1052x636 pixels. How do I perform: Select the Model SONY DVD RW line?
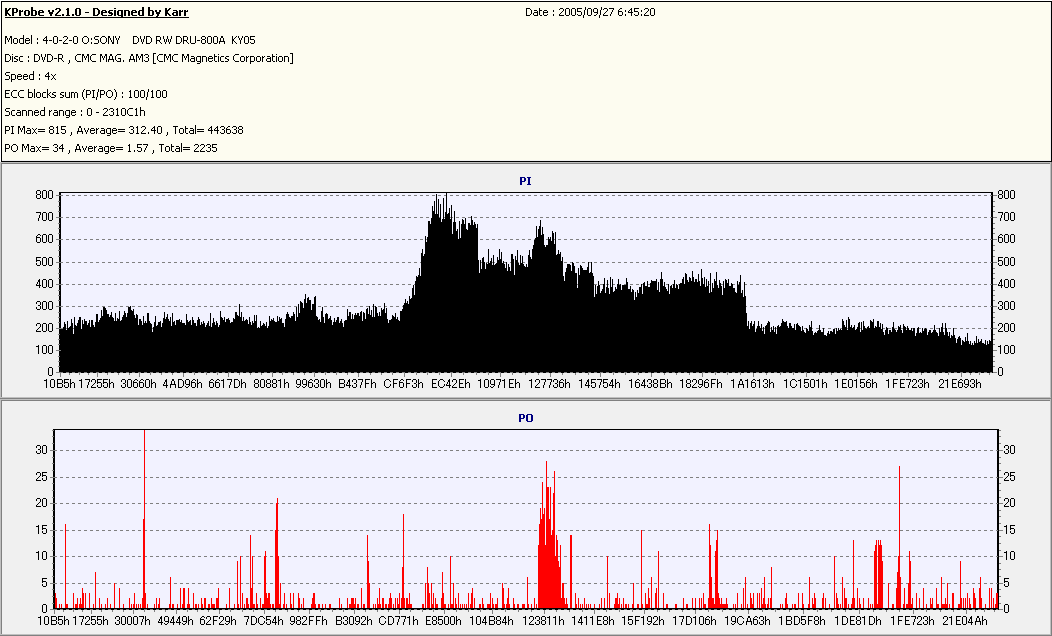point(129,40)
